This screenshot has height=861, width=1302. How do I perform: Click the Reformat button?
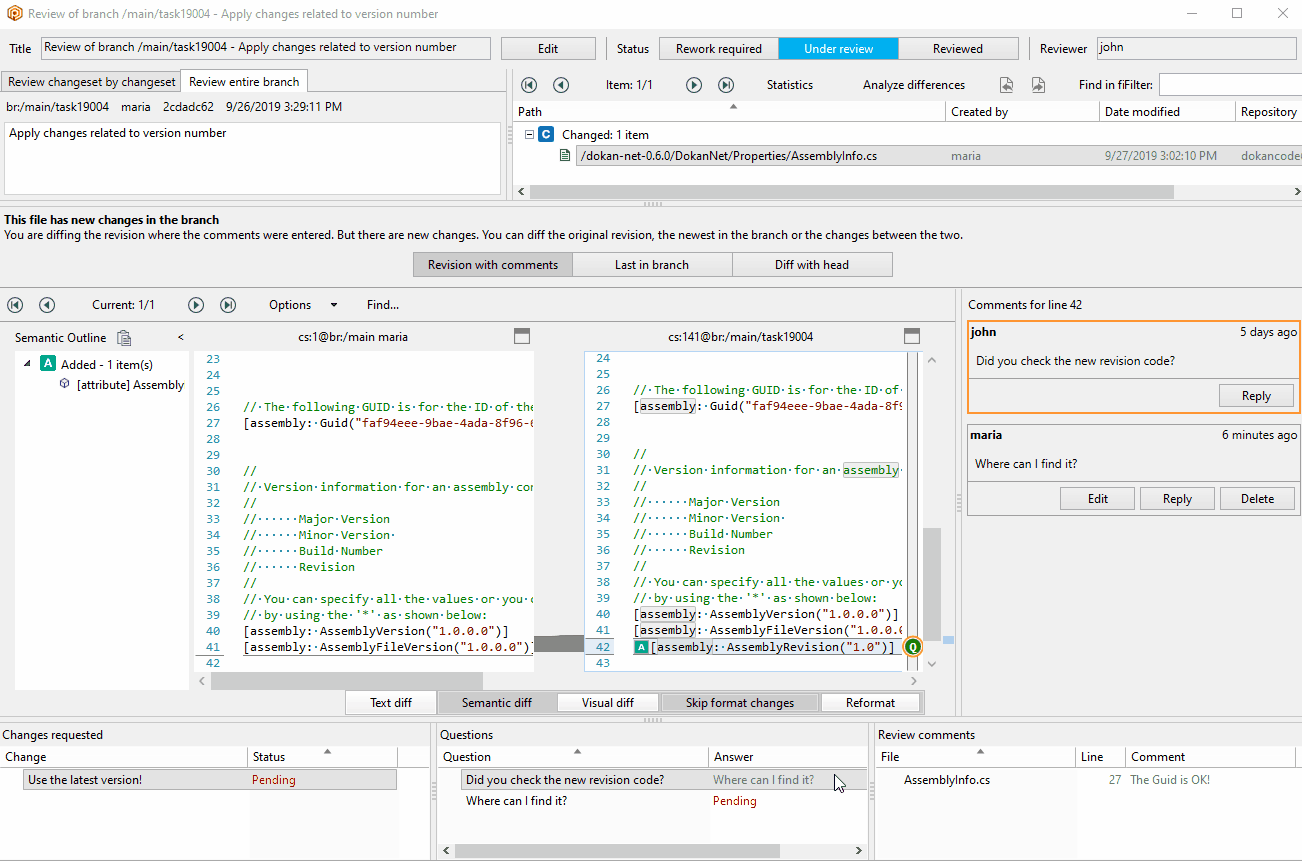click(x=869, y=702)
